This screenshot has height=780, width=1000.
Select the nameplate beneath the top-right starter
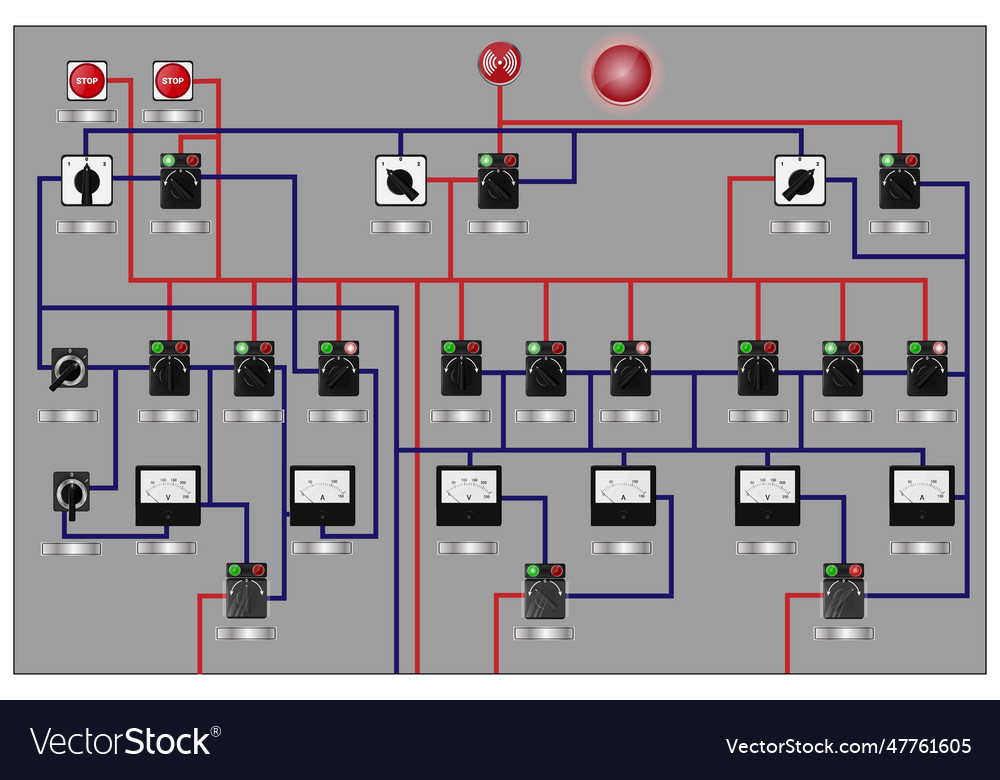point(898,227)
